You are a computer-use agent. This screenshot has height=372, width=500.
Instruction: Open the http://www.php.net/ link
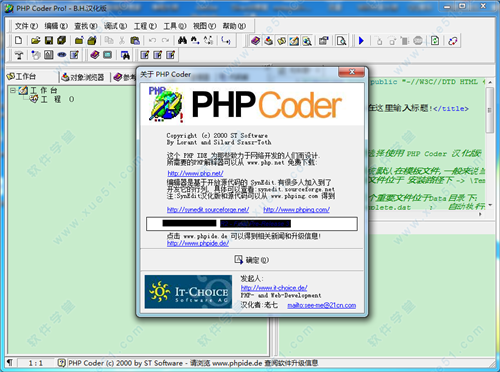tap(195, 173)
